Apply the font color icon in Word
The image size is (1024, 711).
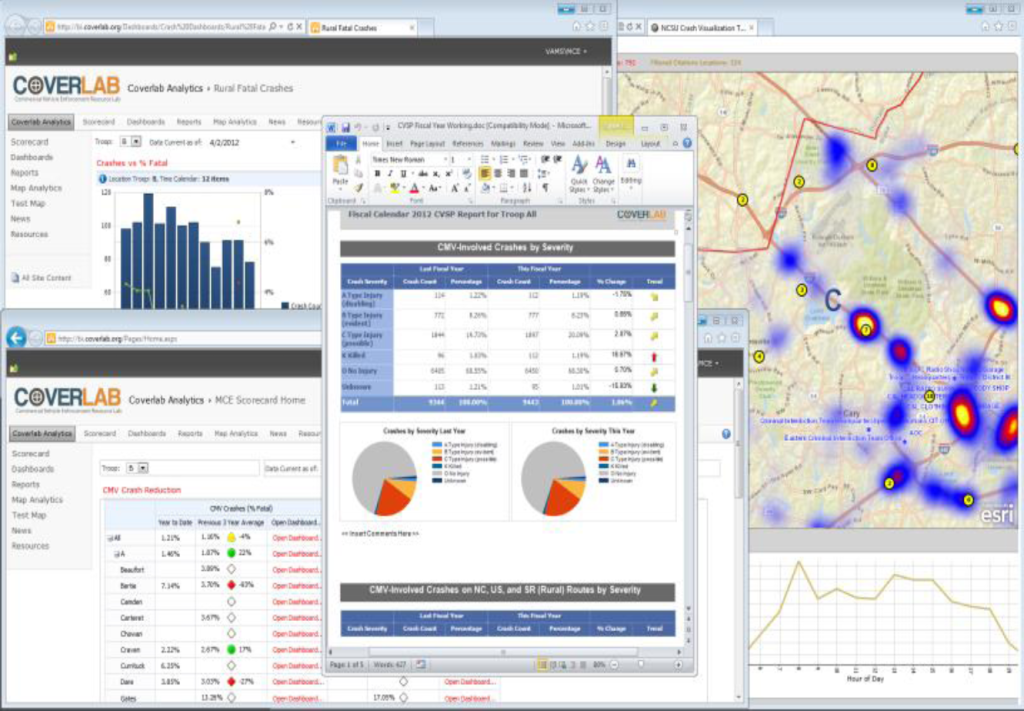pos(415,186)
